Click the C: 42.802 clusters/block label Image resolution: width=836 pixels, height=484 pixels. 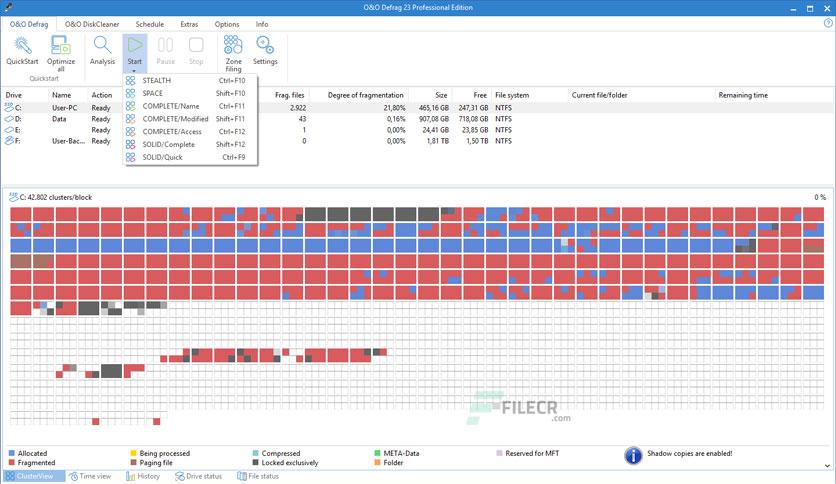(x=55, y=197)
